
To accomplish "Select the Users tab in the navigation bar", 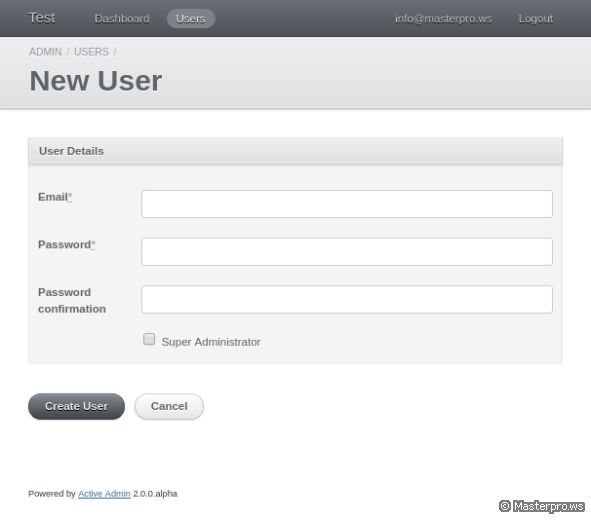I will click(x=191, y=18).
